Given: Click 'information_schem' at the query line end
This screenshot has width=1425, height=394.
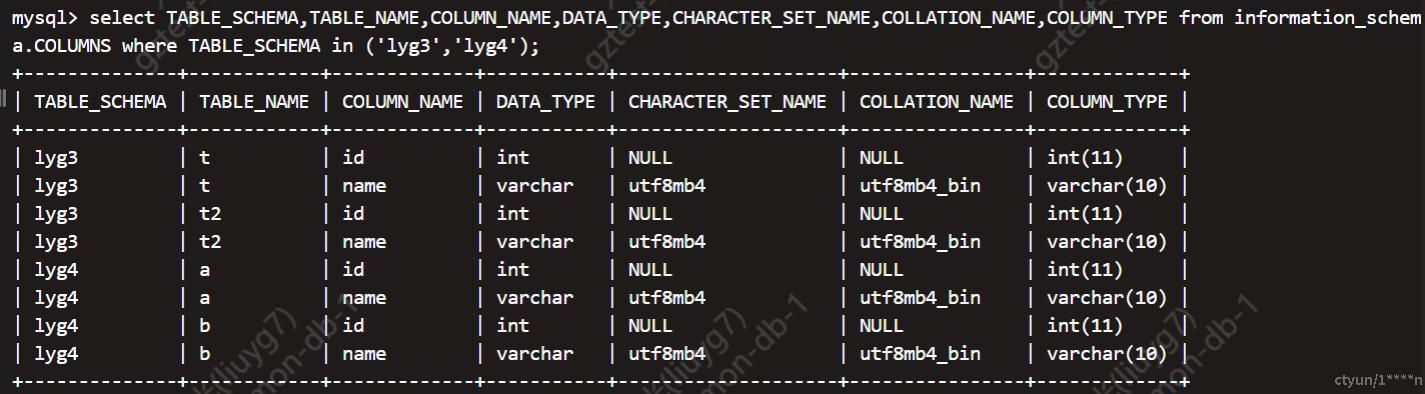Looking at the screenshot, I should point(1327,18).
